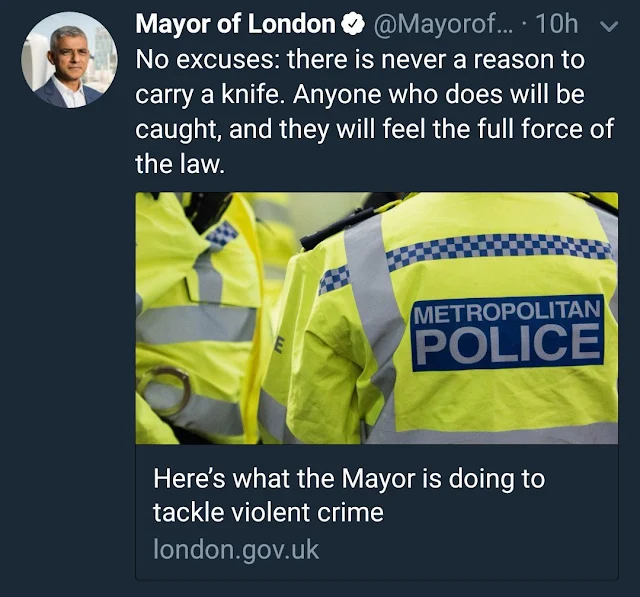
Task: Open the 'Here's what the Mayor is doing' headline
Action: (349, 479)
